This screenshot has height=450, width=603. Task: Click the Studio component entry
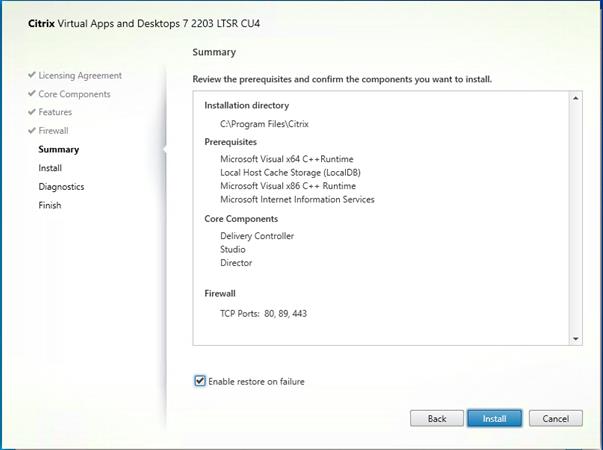(x=233, y=249)
